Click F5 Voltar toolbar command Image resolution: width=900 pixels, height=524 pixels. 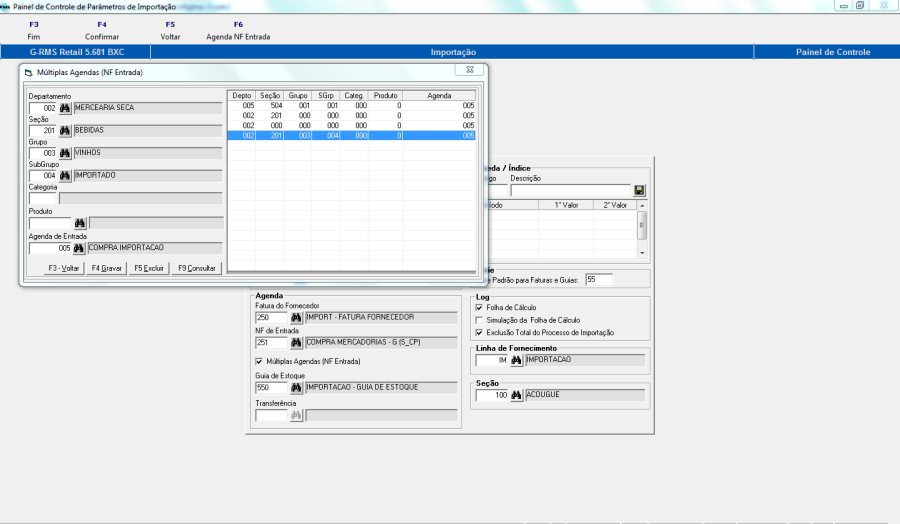pyautogui.click(x=170, y=30)
